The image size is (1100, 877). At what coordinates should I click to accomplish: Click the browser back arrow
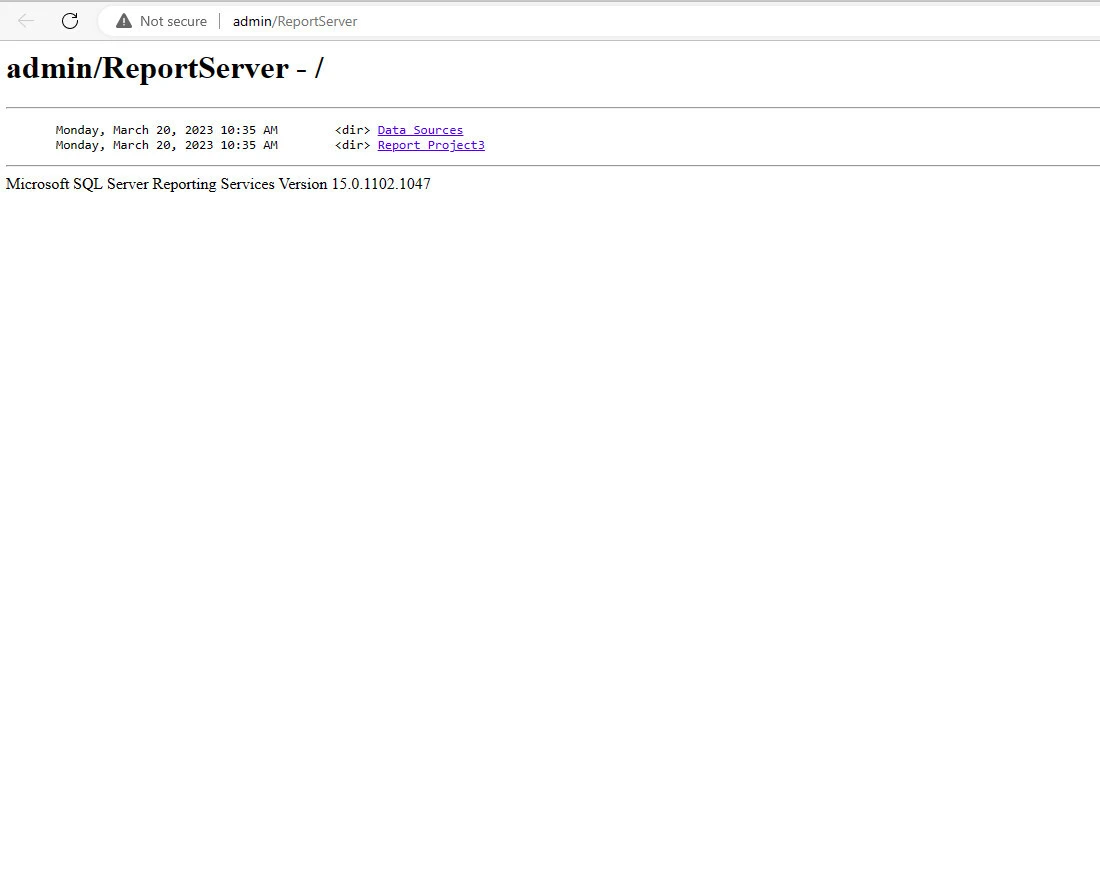coord(26,21)
